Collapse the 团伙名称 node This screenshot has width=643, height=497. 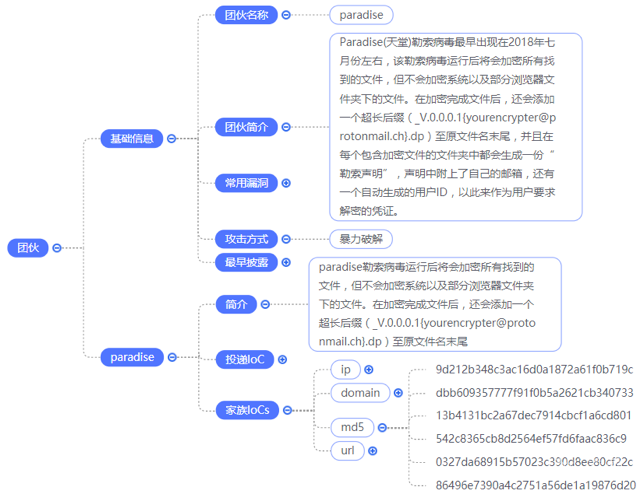286,15
